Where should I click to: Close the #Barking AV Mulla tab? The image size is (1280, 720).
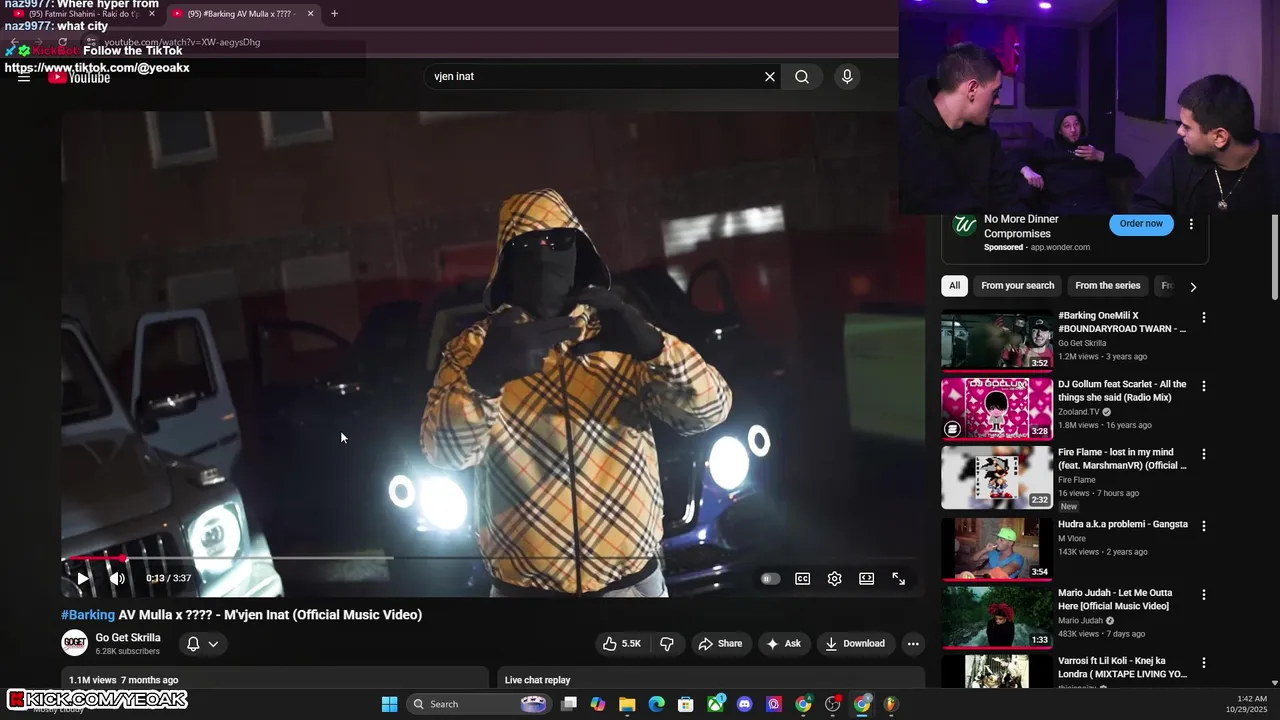(310, 14)
